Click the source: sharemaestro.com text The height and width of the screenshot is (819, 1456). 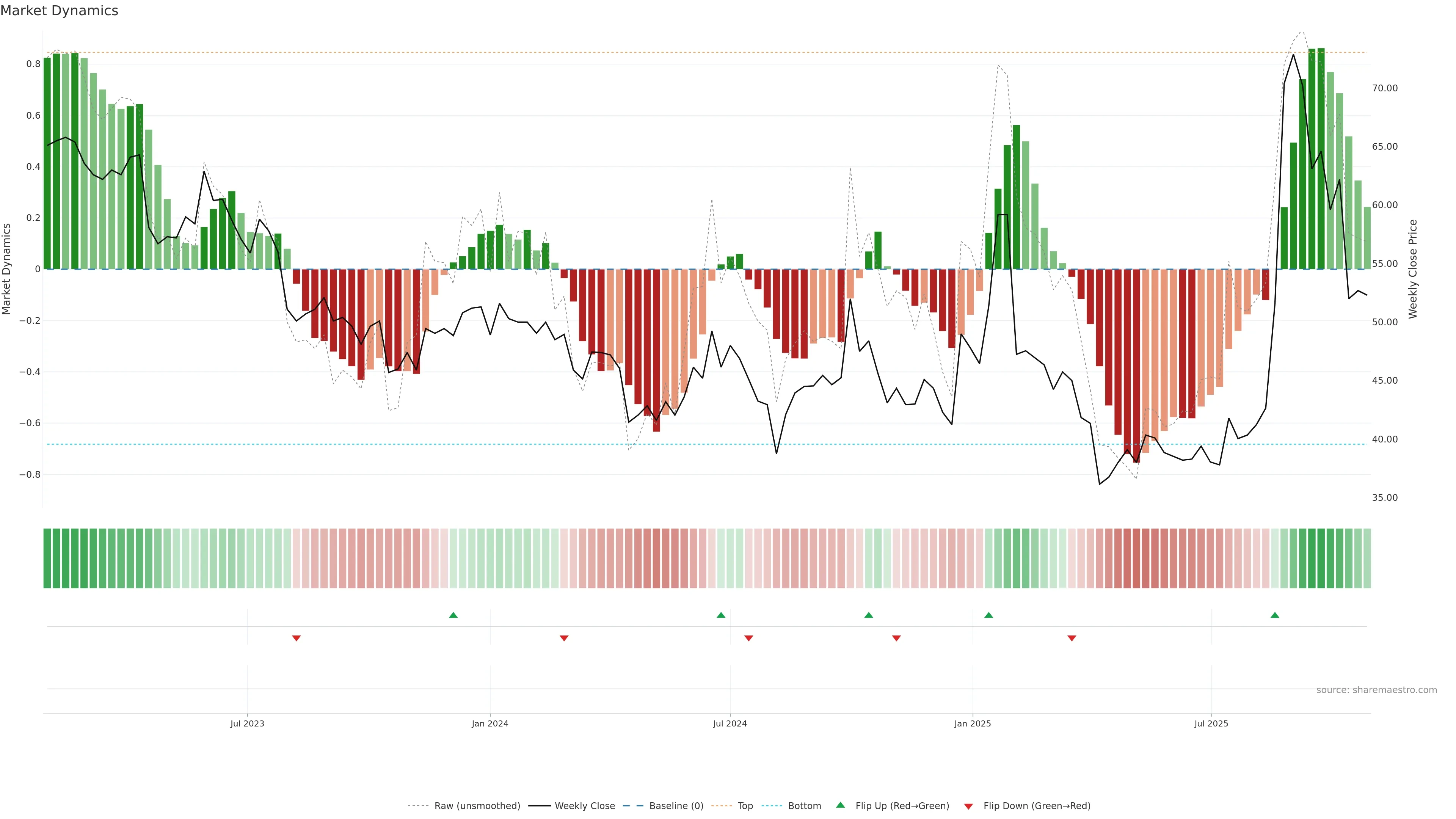(1376, 690)
